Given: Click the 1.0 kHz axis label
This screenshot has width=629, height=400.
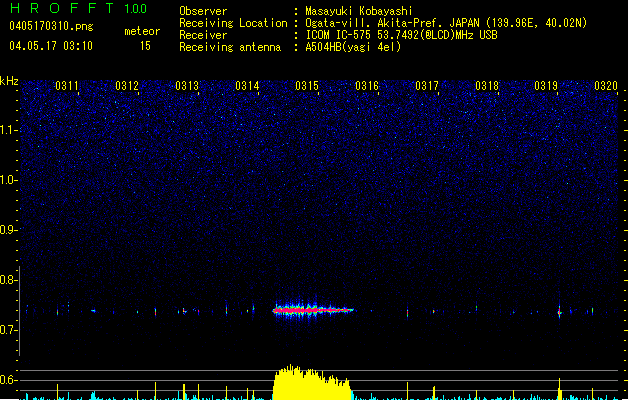Looking at the screenshot, I should [8, 180].
